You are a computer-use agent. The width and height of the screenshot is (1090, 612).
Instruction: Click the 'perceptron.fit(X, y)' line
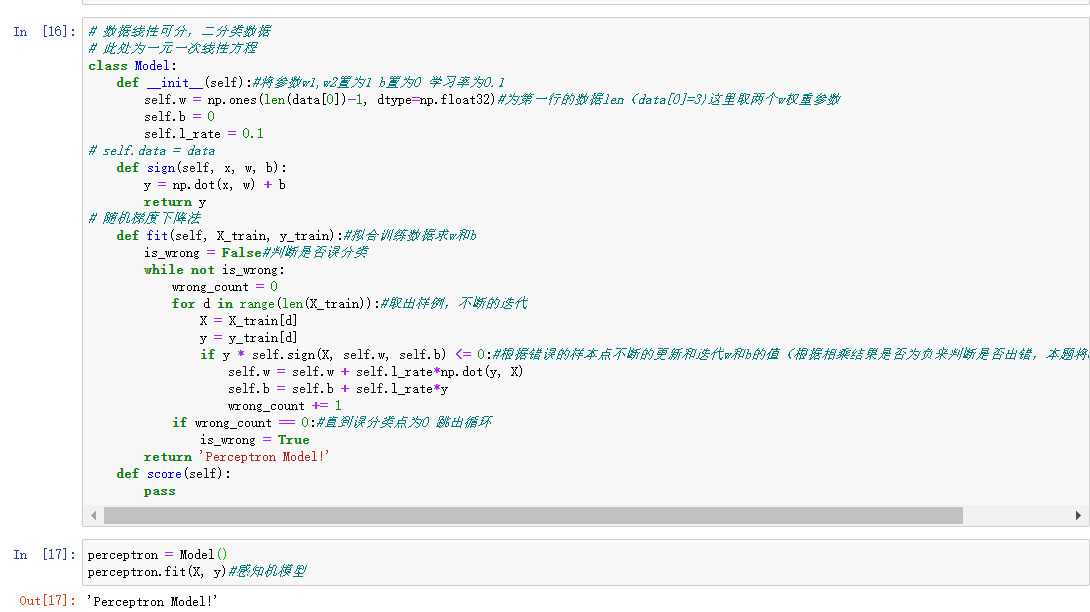tap(197, 572)
